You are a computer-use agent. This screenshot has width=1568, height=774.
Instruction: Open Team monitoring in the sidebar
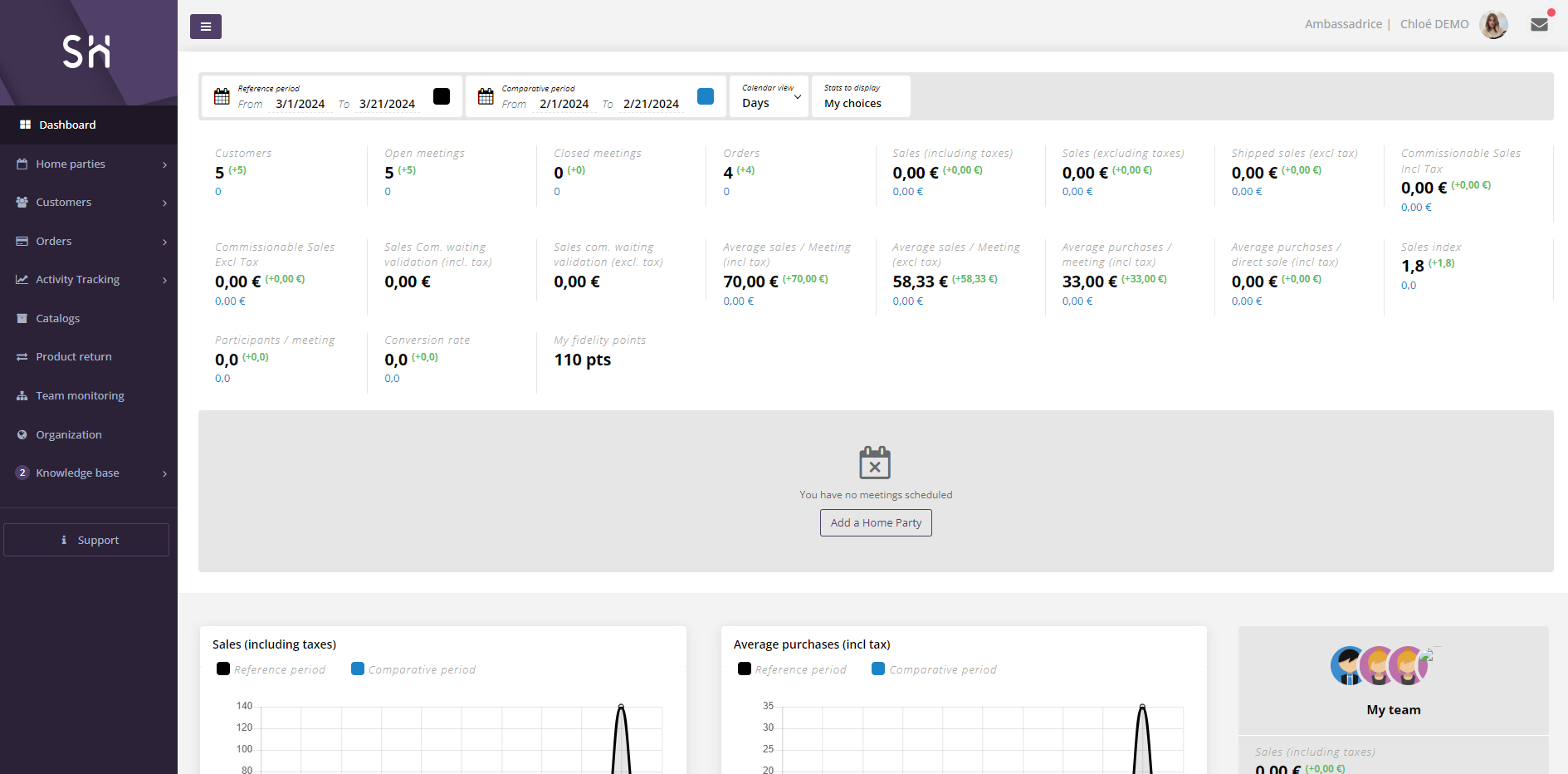tap(80, 395)
